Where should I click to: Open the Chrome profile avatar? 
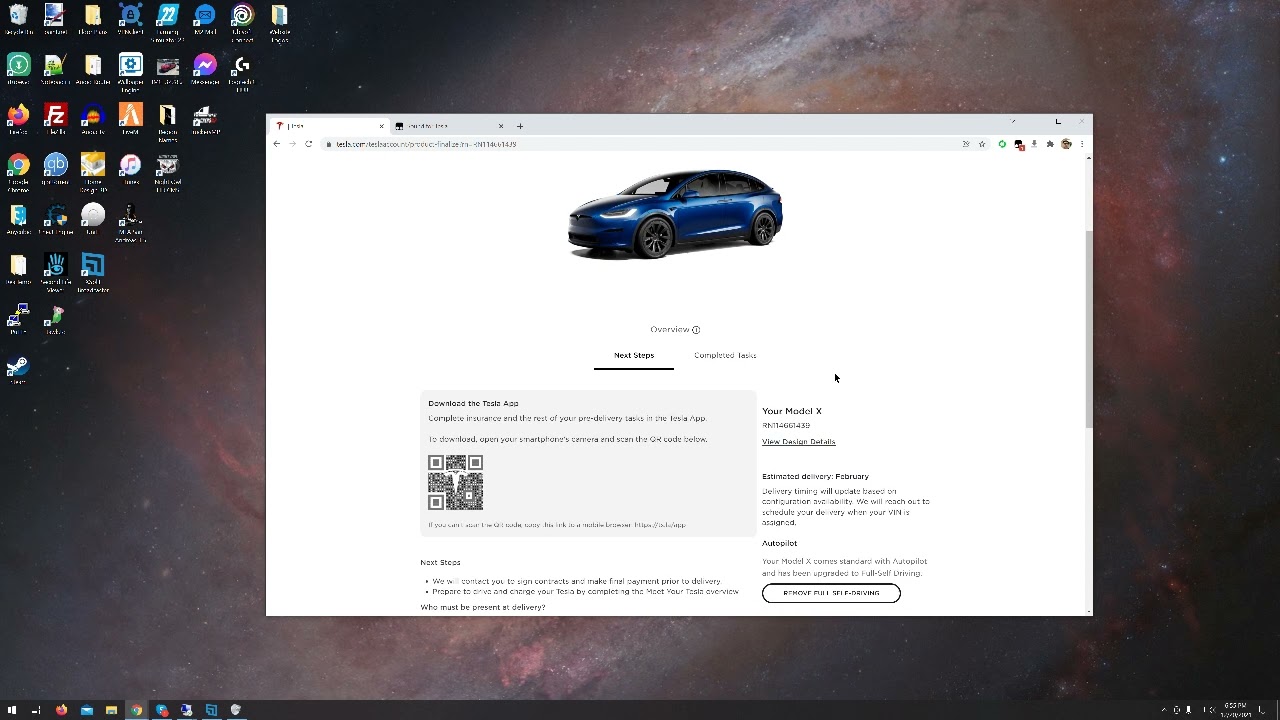[1066, 144]
